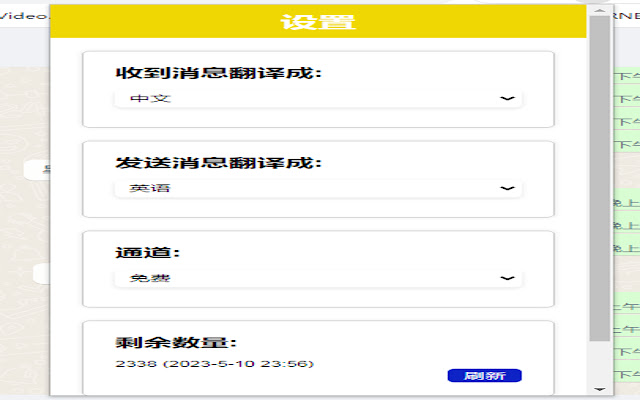Click the topmost green chat message at right edge
The image size is (640, 400).
[x=627, y=76]
